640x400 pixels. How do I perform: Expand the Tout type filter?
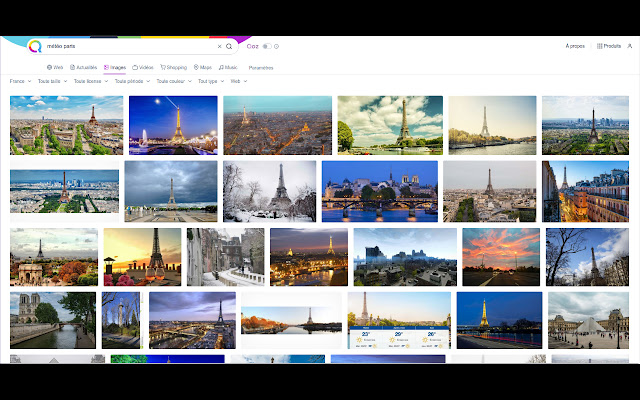(211, 81)
